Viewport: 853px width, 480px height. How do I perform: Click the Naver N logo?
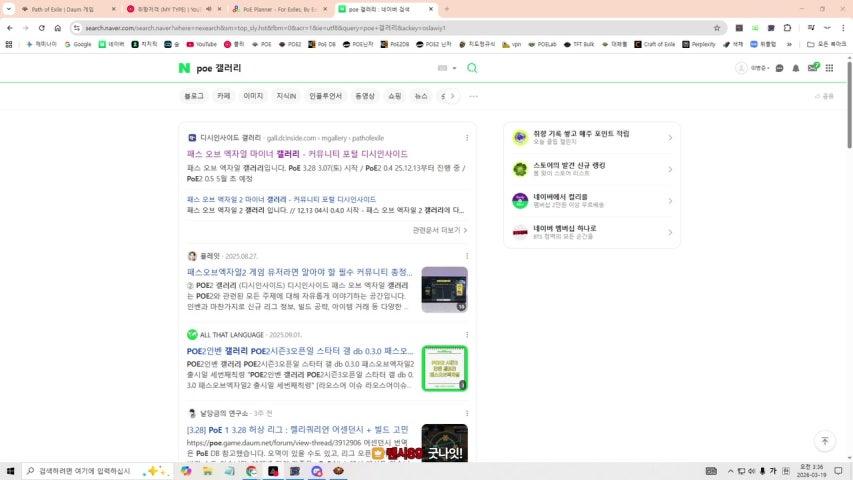pos(184,68)
